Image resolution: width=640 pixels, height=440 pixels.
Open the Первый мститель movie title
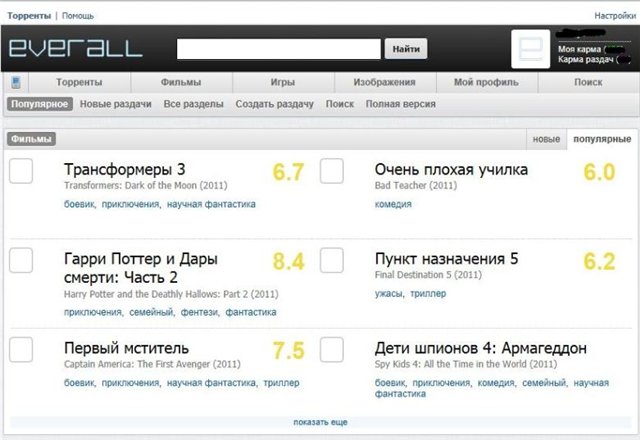pos(126,348)
